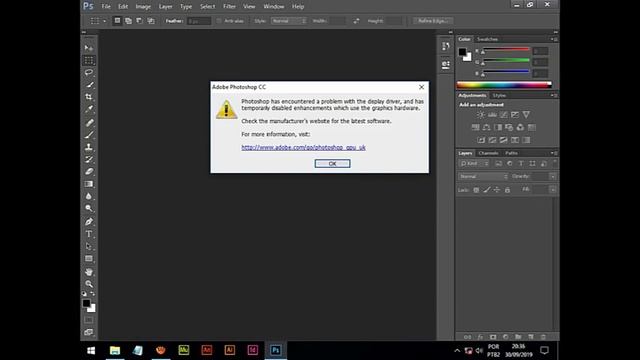Select the Zoom tool in the toolbox
Image resolution: width=640 pixels, height=360 pixels.
(x=89, y=284)
